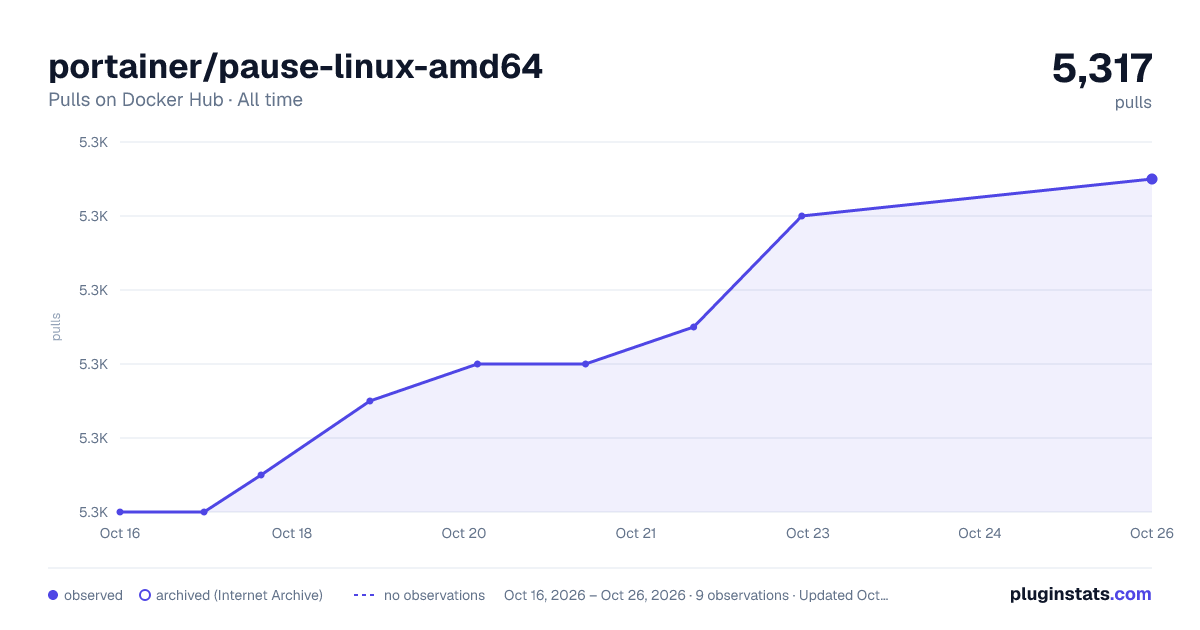The width and height of the screenshot is (1200, 630).
Task: Click the 'Oct 18' x-axis label
Action: 292,533
